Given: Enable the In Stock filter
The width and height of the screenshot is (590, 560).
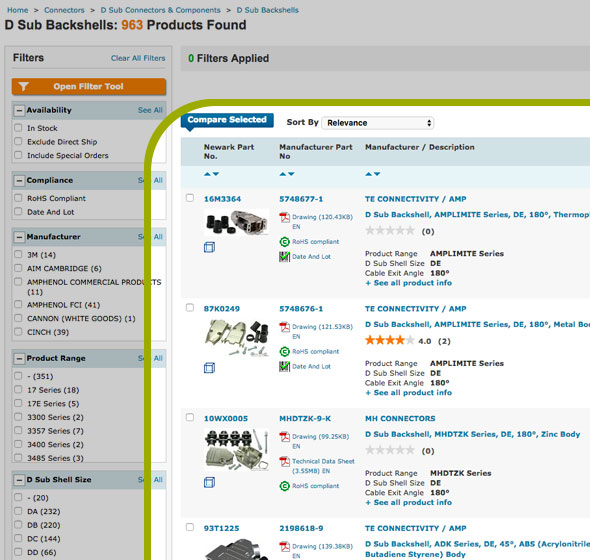Looking at the screenshot, I should click(18, 128).
